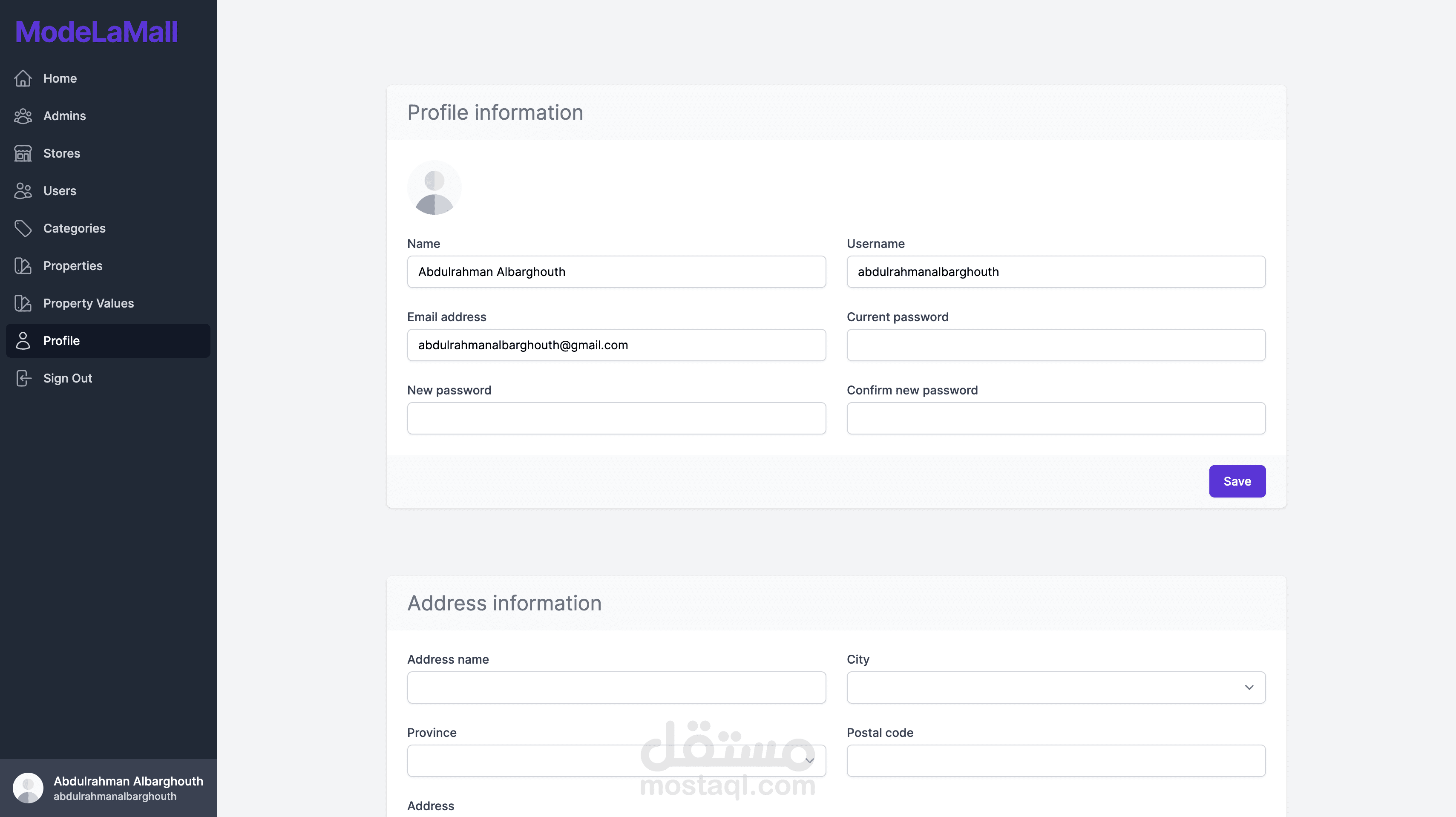Open the Admins icon in sidebar
This screenshot has width=1456, height=817.
[23, 116]
